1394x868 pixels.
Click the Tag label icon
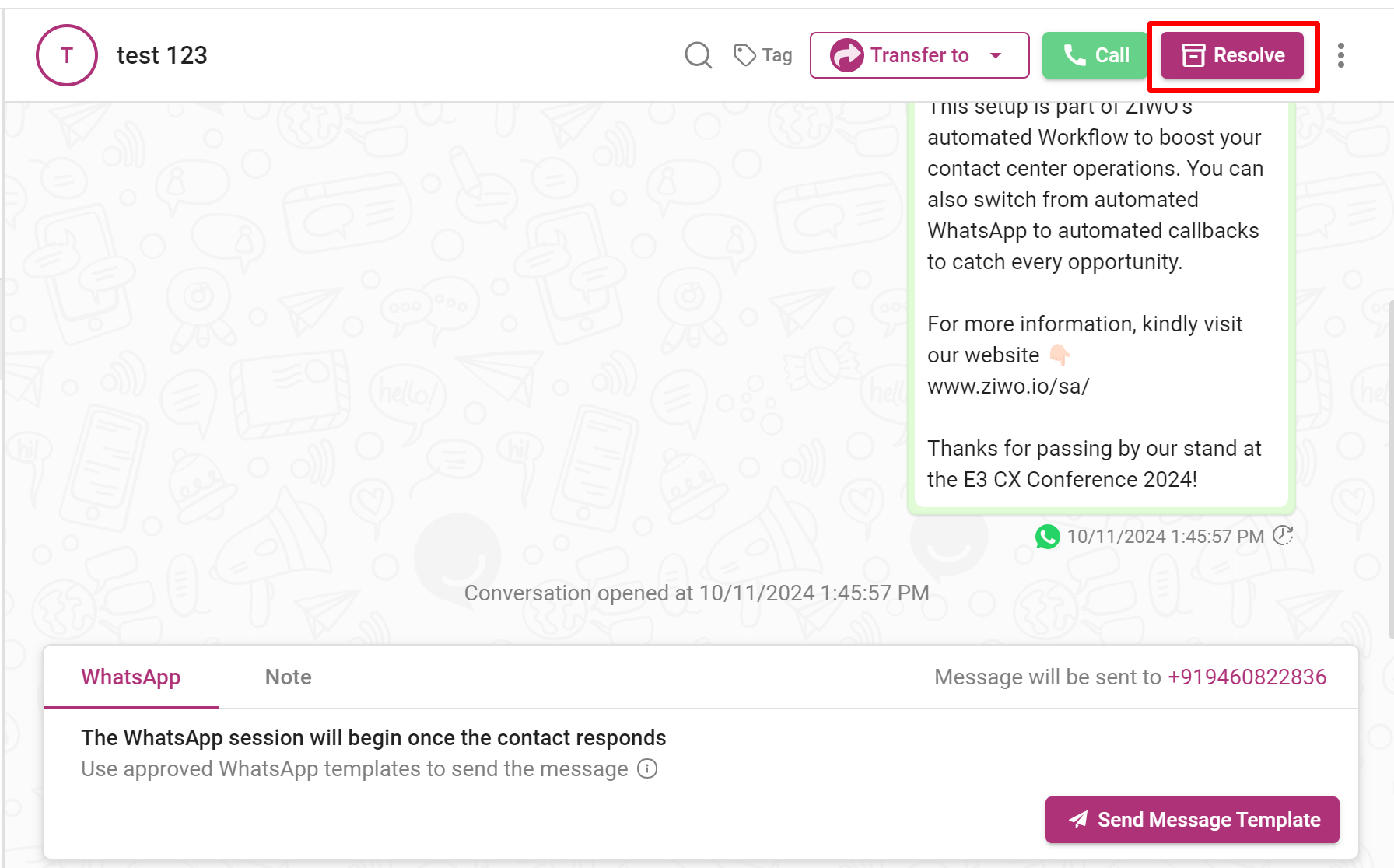click(x=744, y=55)
